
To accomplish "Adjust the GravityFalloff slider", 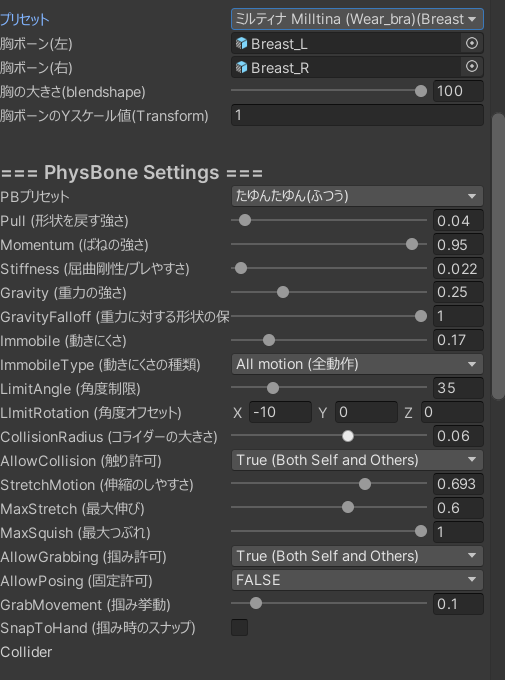I will click(x=329, y=316).
